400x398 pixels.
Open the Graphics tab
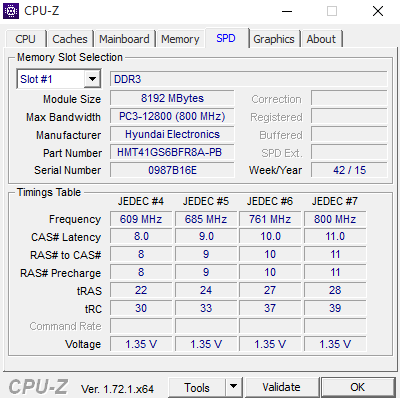coord(274,39)
